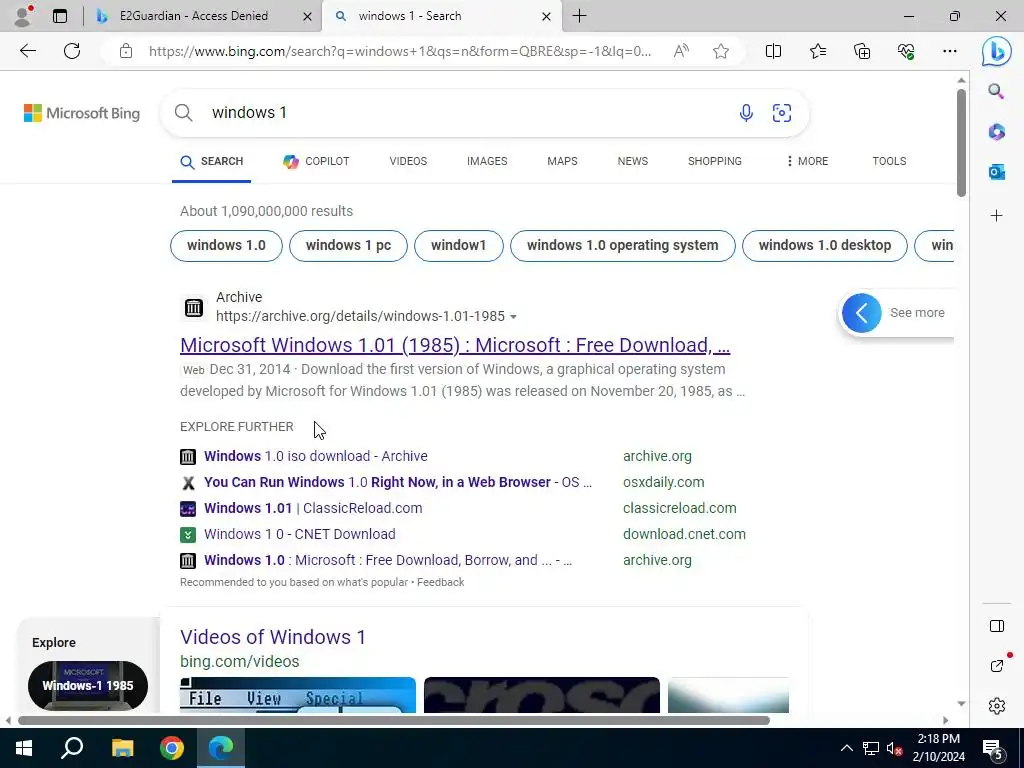Close the E2Guardian tab
Image resolution: width=1024 pixels, height=768 pixels.
[x=307, y=16]
